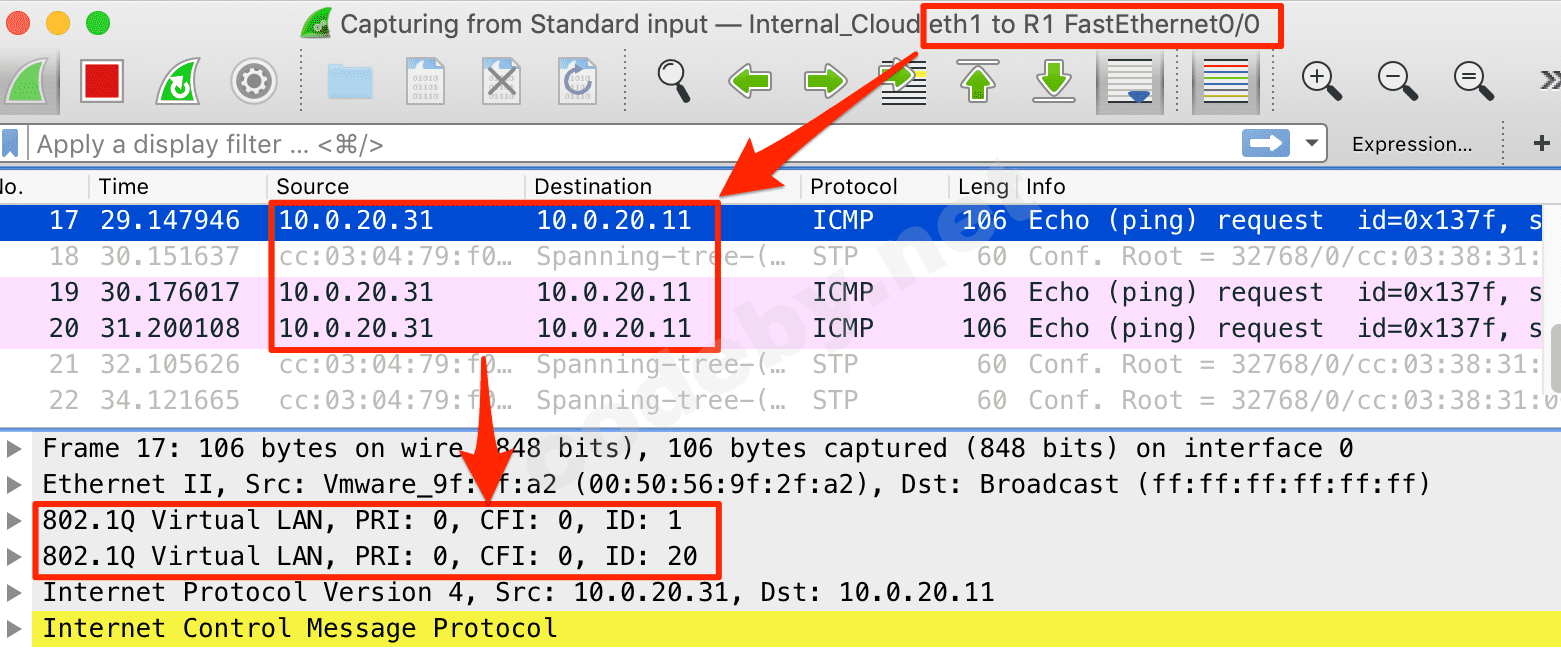Open the Find Packet search tool
The width and height of the screenshot is (1561, 666).
tap(674, 82)
